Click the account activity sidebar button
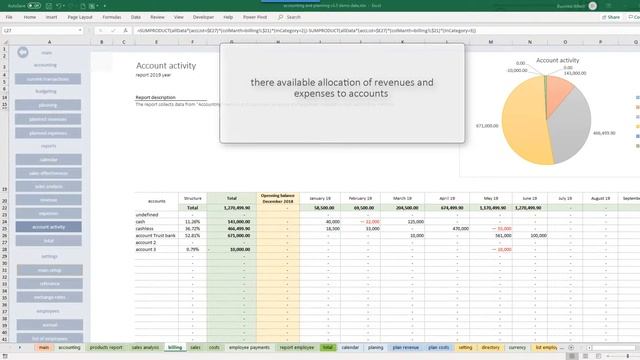Screen dimensions: 640x360 pyautogui.click(x=49, y=227)
